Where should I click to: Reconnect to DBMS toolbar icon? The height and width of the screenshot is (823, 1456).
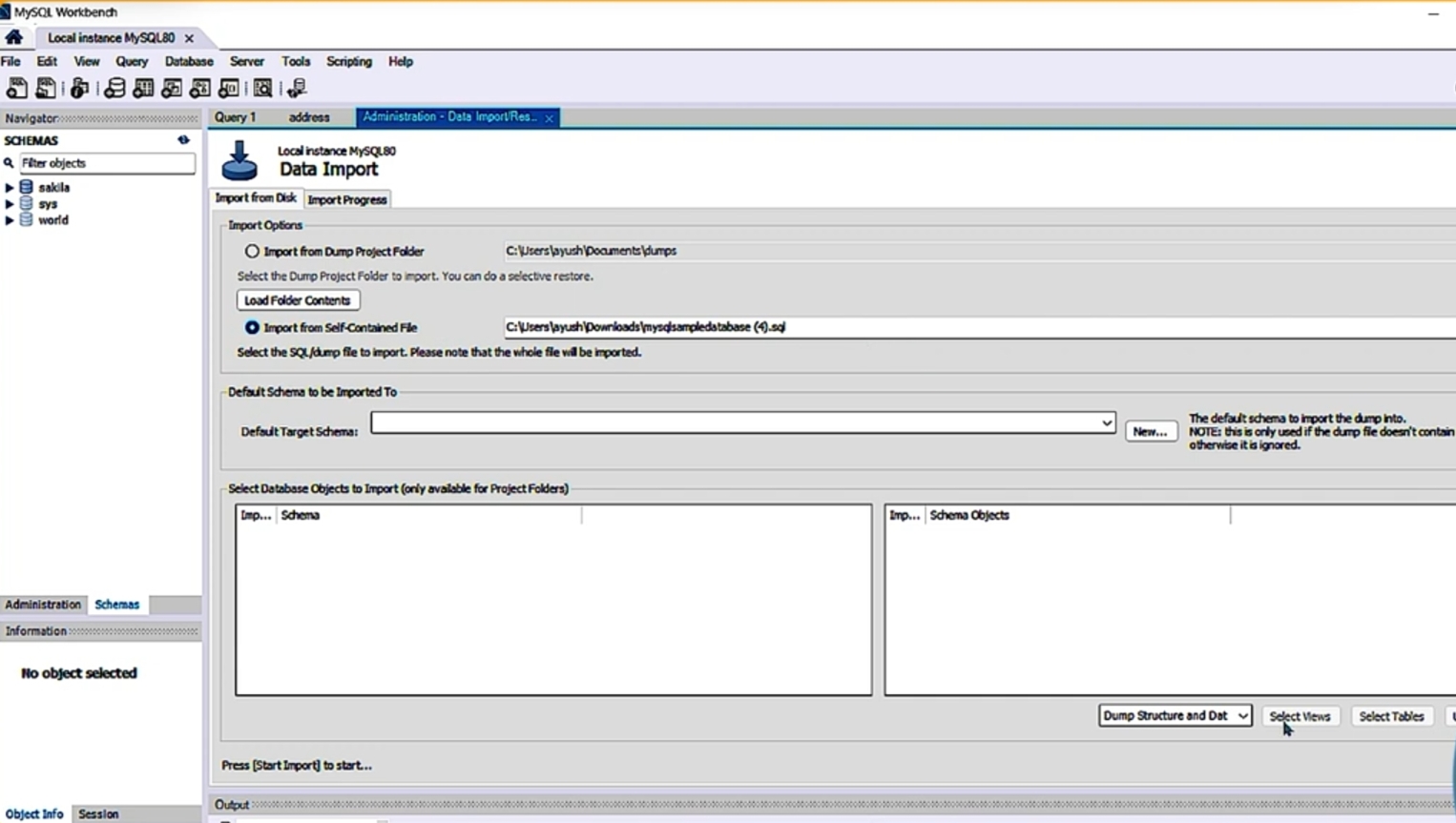pyautogui.click(x=297, y=89)
